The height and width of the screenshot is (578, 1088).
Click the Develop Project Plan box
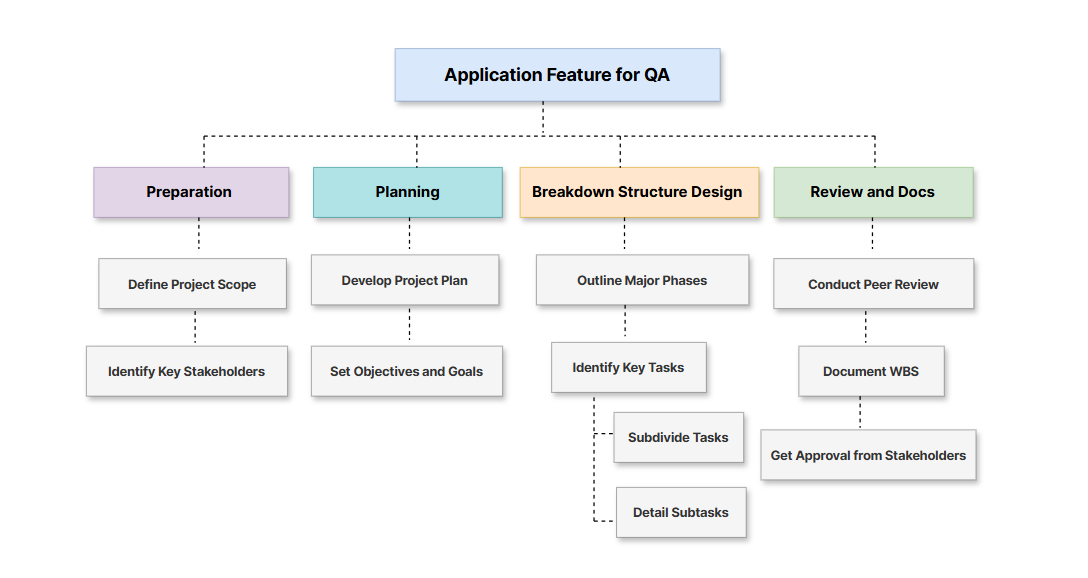(405, 280)
